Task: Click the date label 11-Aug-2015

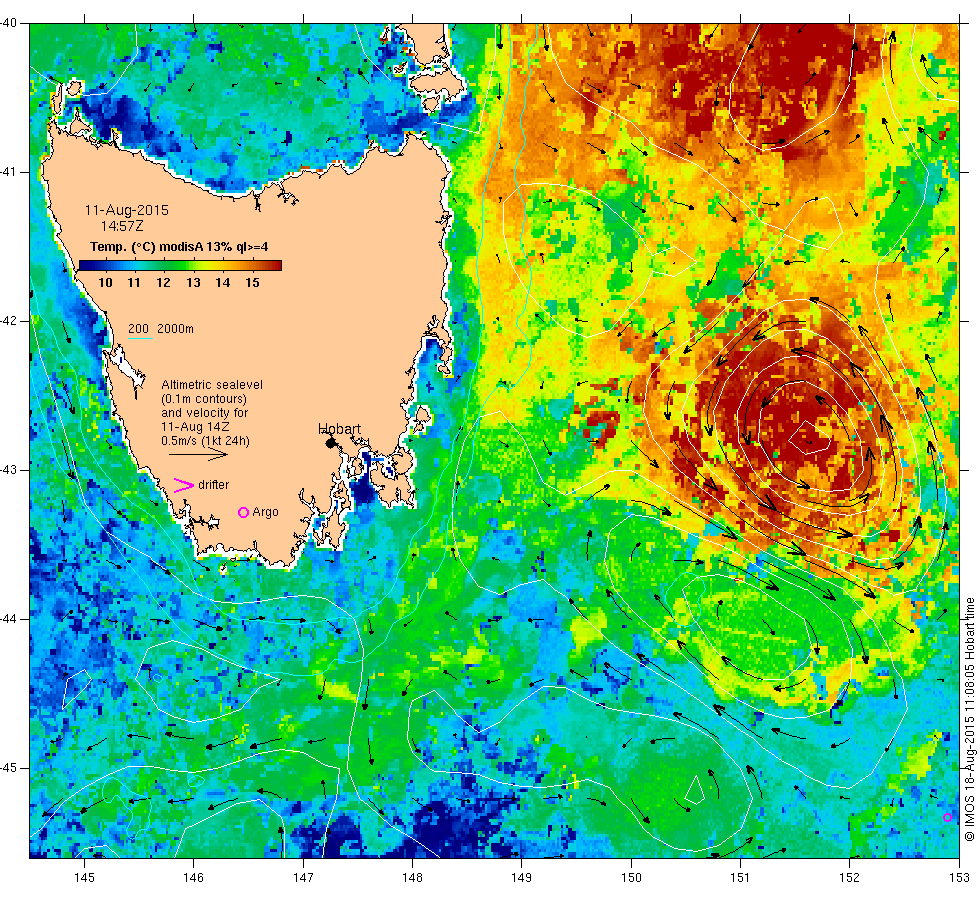Action: [x=127, y=210]
